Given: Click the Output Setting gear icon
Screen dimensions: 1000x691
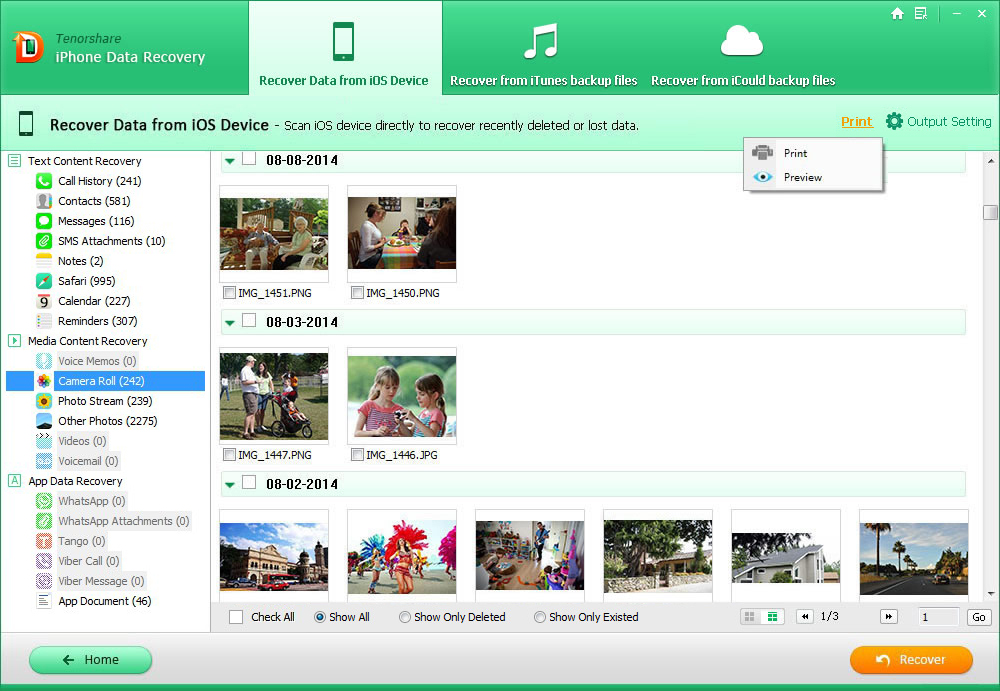Looking at the screenshot, I should (x=894, y=121).
